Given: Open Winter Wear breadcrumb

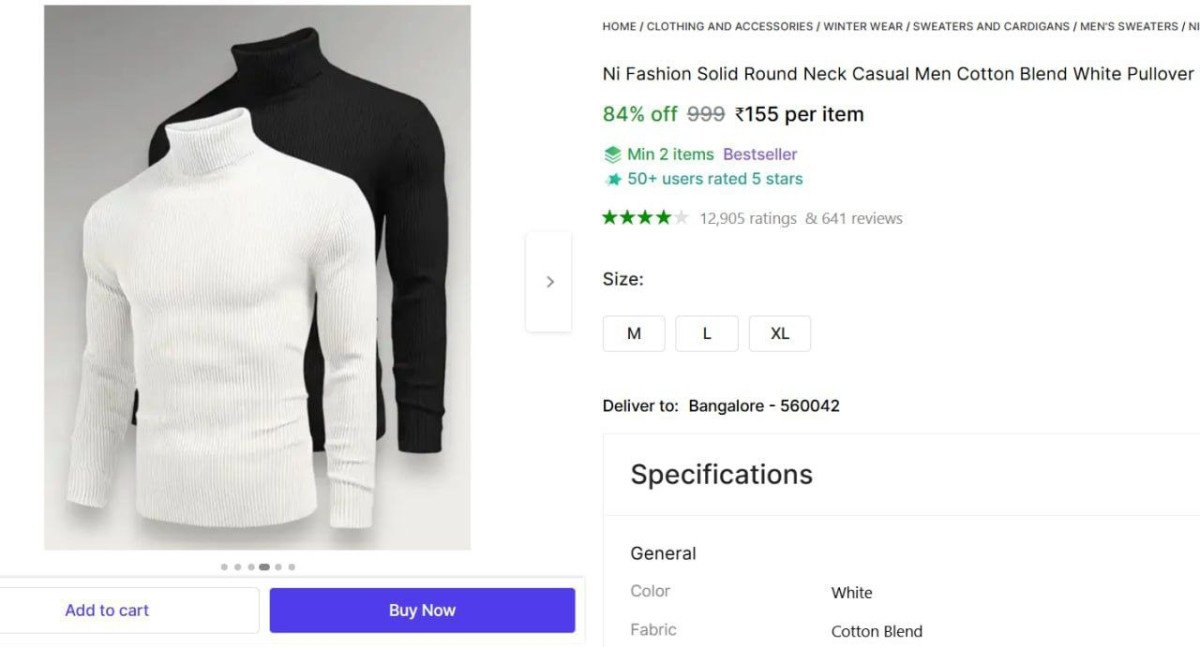Looking at the screenshot, I should tap(861, 27).
